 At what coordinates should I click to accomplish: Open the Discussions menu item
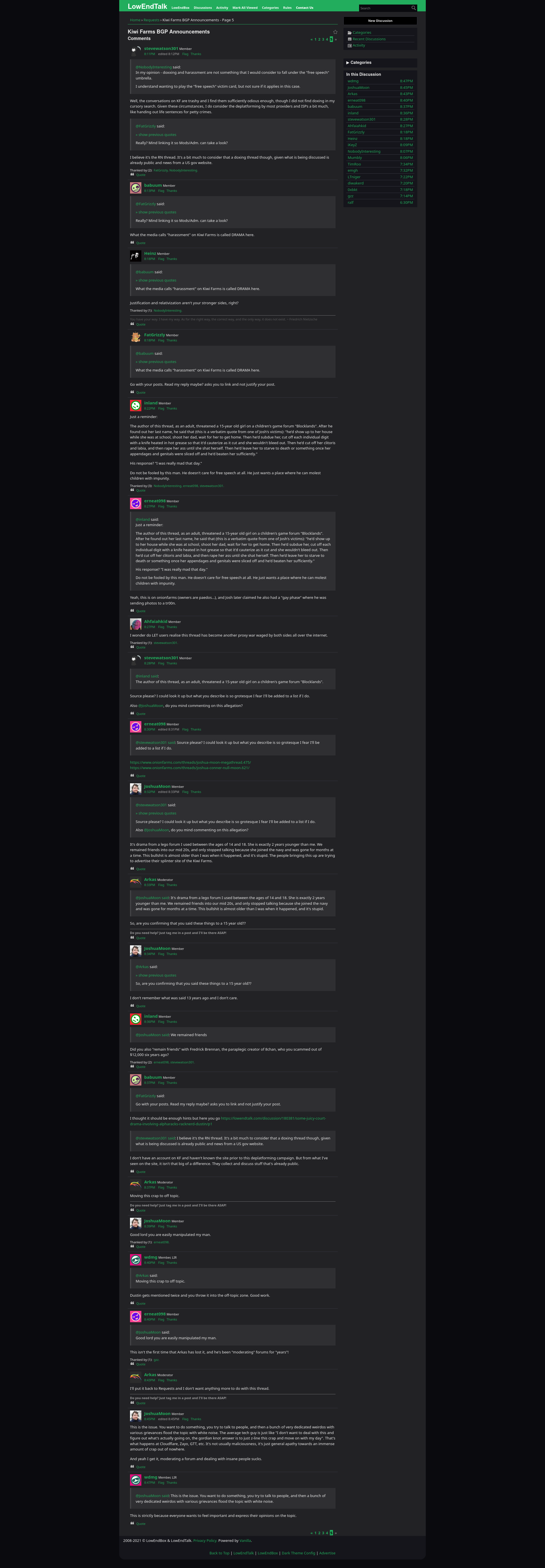point(203,8)
